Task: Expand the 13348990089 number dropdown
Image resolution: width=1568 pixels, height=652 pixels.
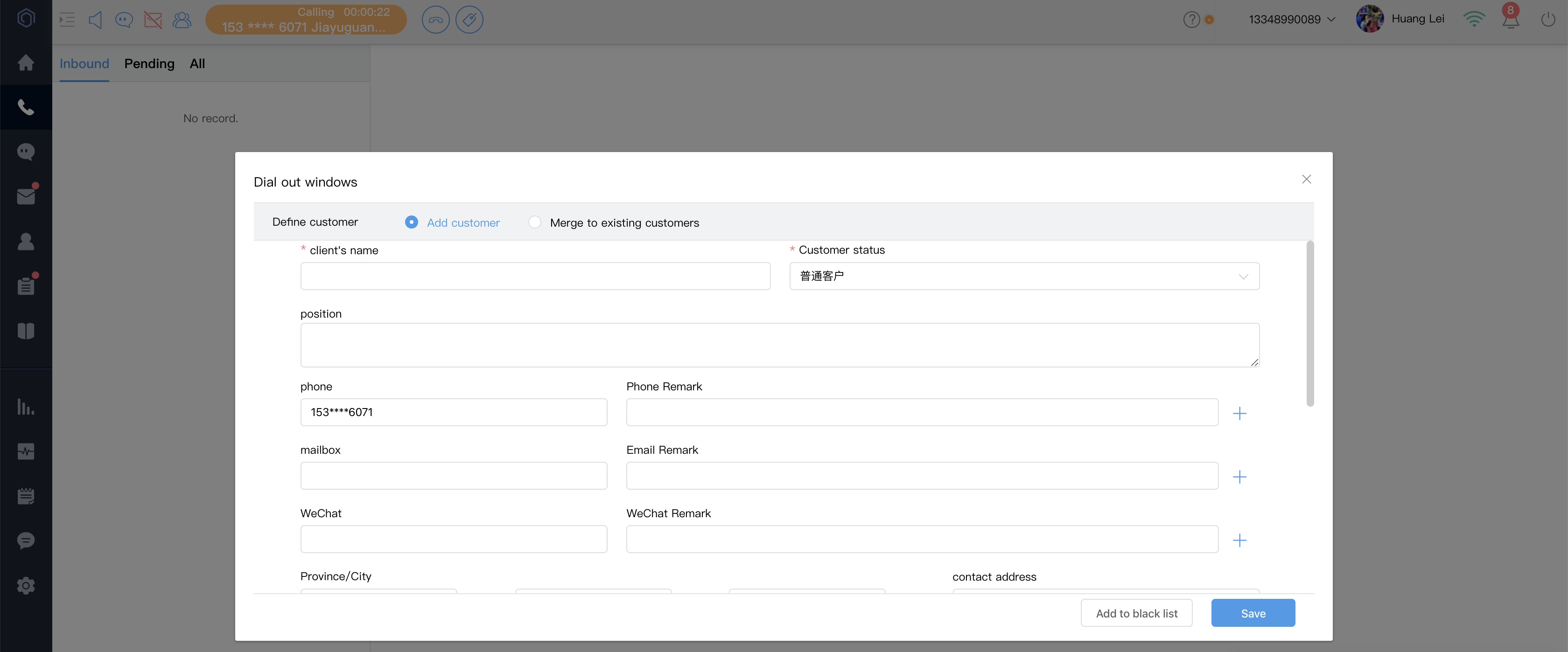Action: click(x=1292, y=20)
